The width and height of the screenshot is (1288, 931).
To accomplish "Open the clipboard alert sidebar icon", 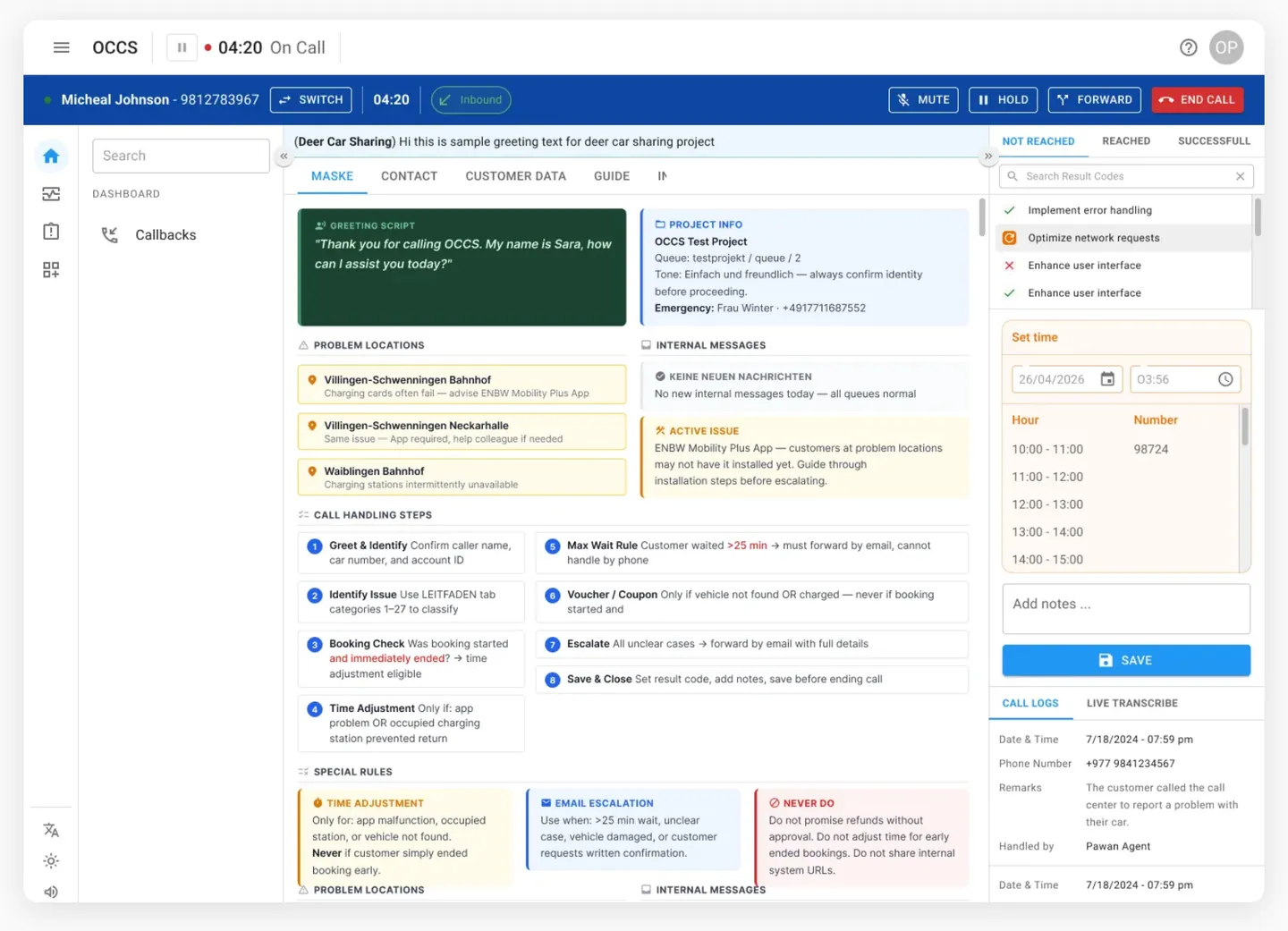I will tap(51, 232).
